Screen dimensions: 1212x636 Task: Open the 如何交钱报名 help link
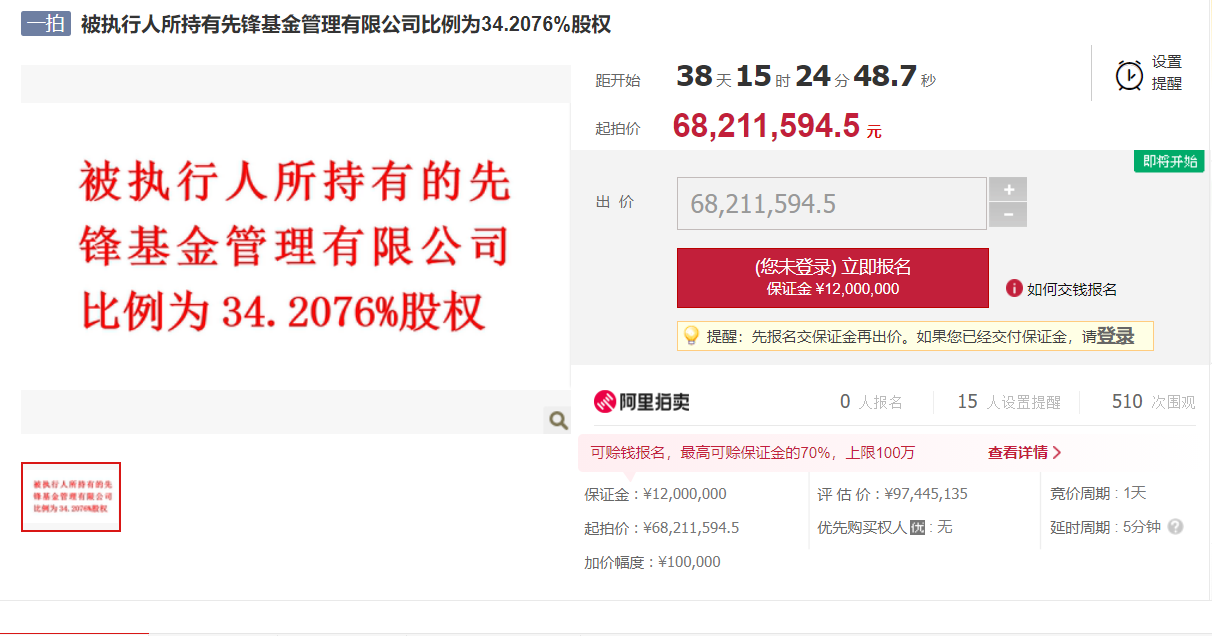[1071, 290]
